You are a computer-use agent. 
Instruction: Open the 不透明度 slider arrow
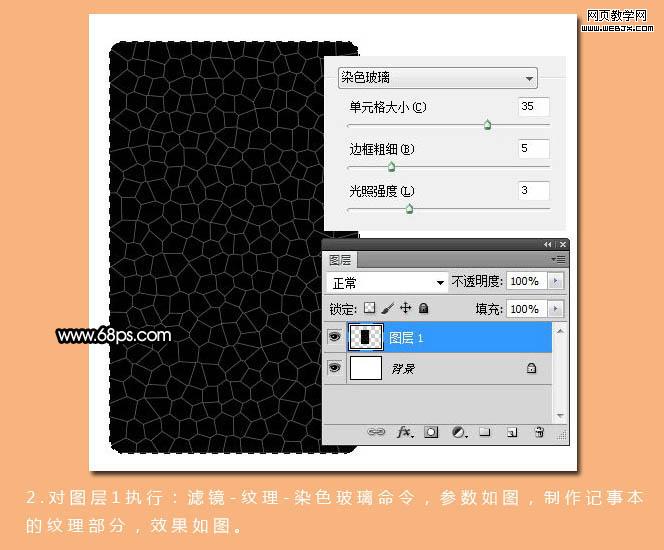tap(556, 281)
